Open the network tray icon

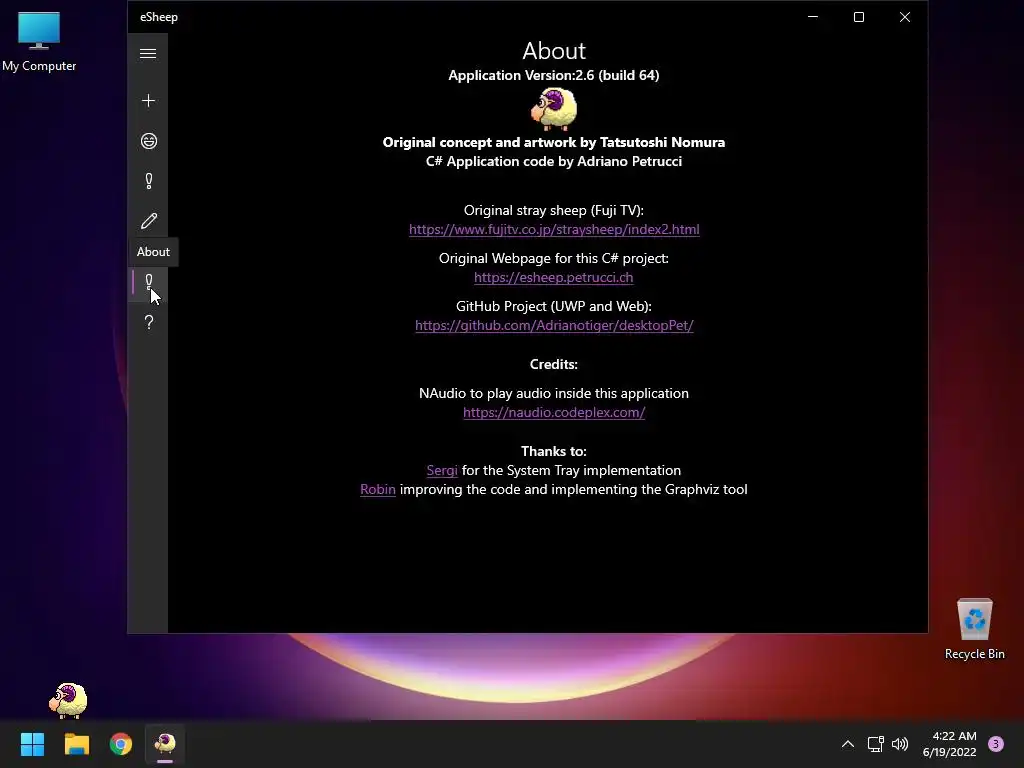click(x=875, y=744)
